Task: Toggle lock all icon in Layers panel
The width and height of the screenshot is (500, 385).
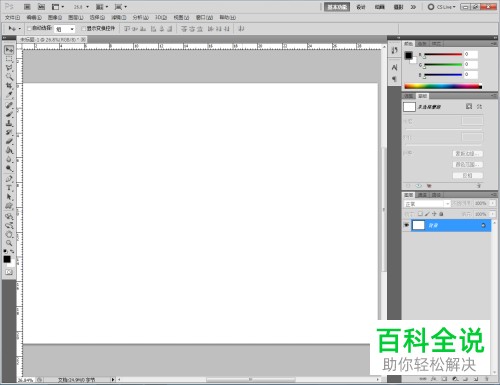Action: click(441, 214)
